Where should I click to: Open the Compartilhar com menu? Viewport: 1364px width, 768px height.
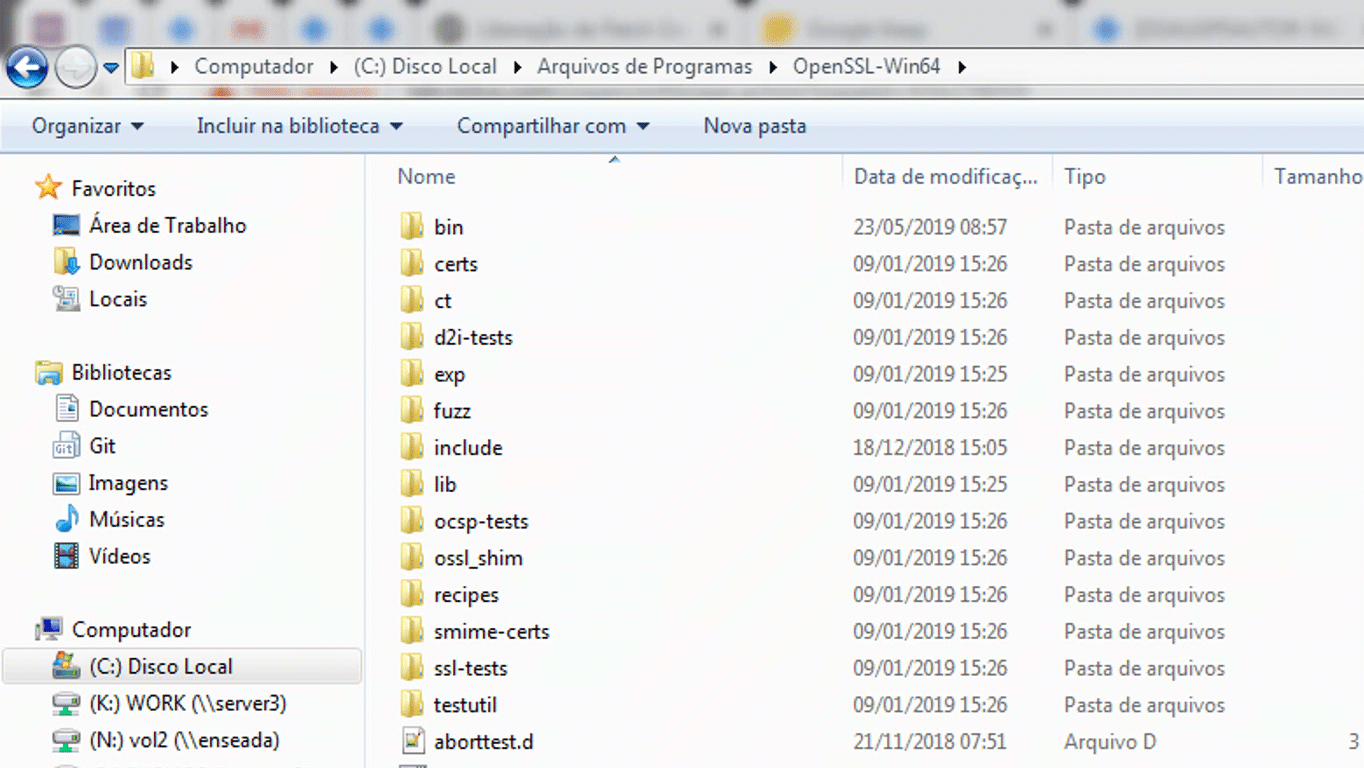pos(554,126)
